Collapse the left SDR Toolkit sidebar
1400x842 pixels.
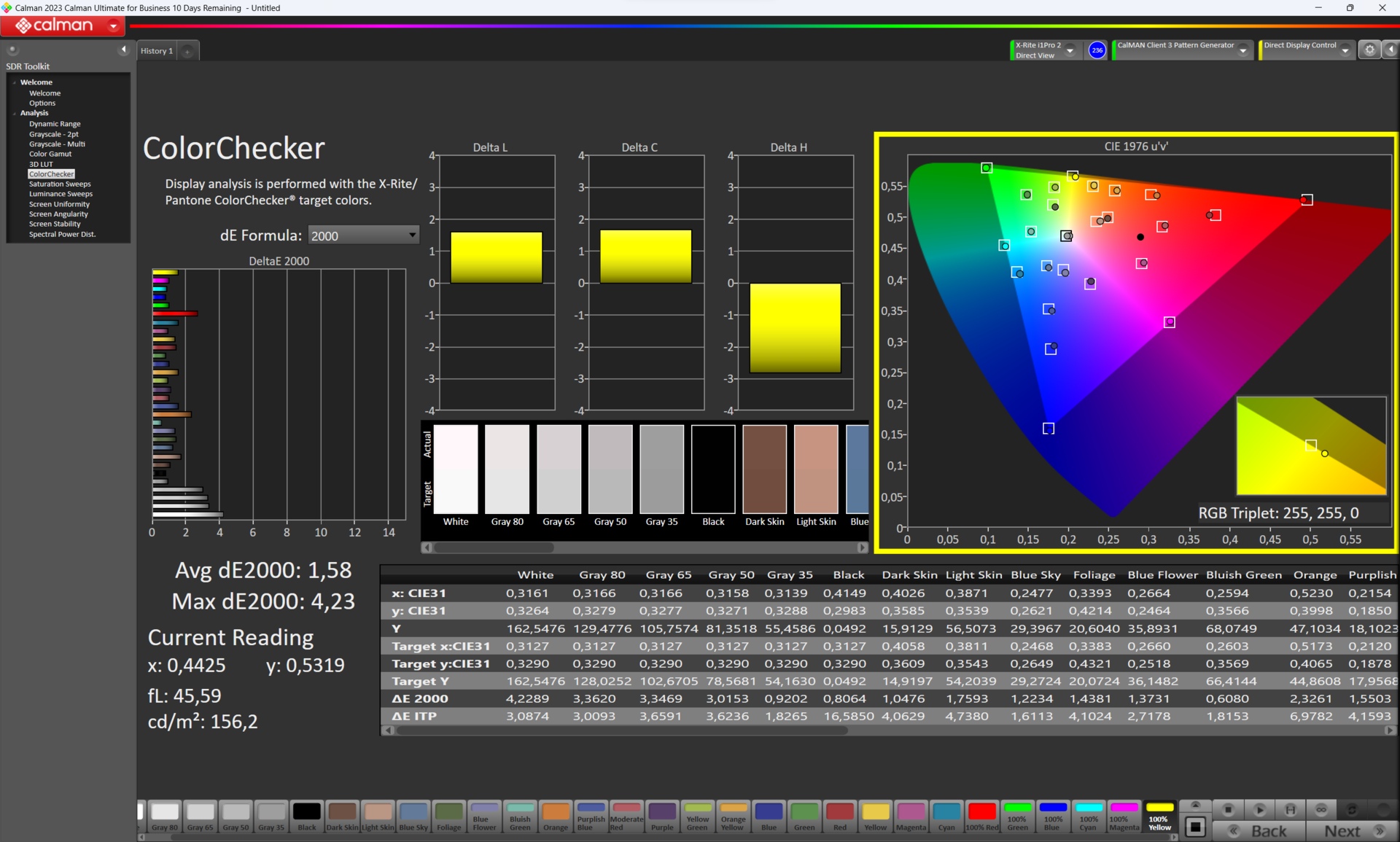pyautogui.click(x=123, y=50)
